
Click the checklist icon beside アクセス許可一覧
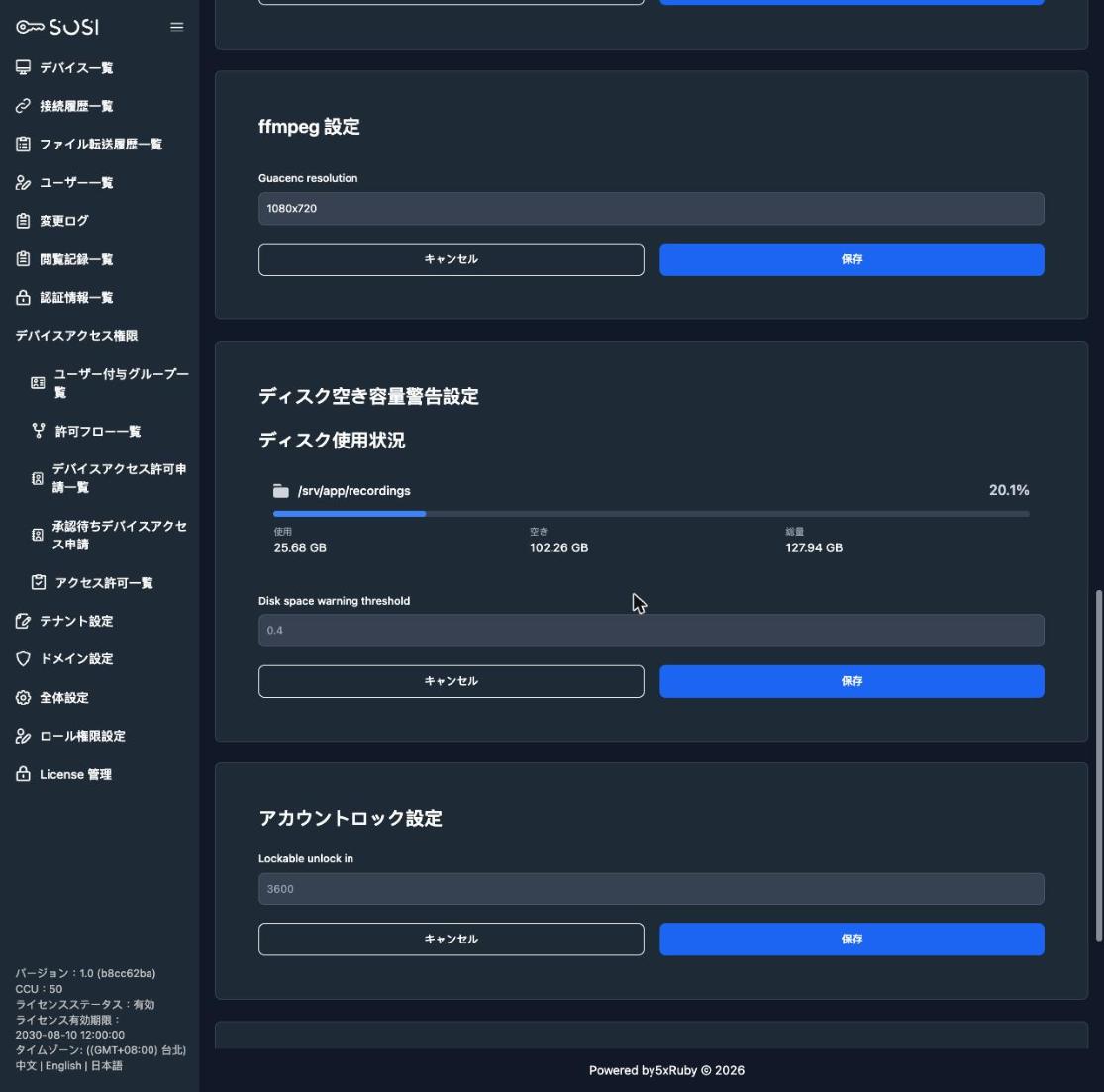[39, 582]
